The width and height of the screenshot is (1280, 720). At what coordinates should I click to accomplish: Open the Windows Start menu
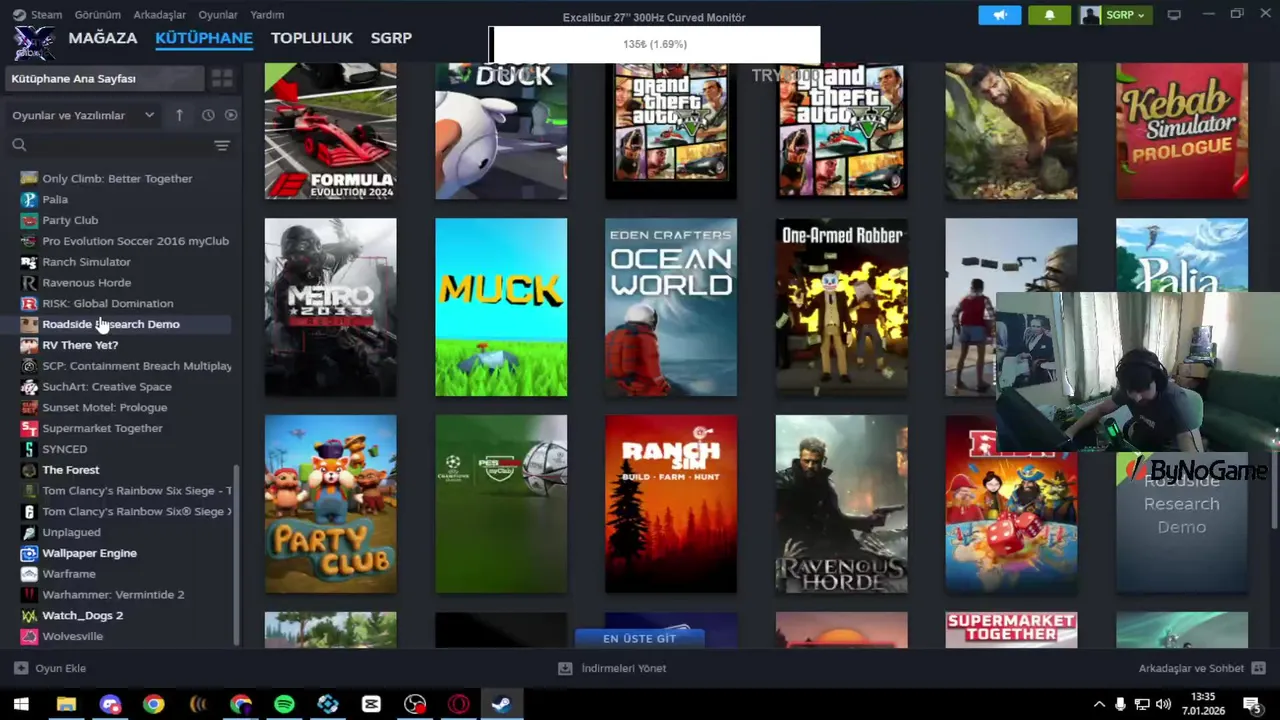pos(21,704)
